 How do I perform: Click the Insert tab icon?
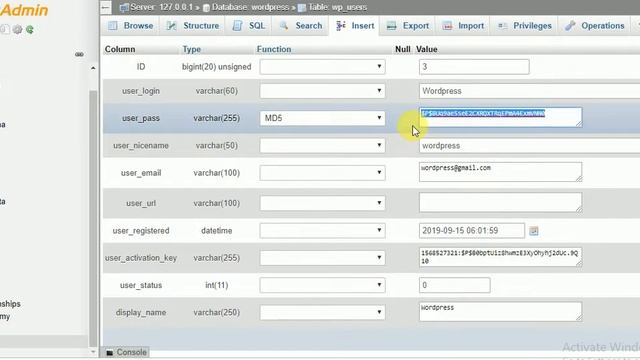[x=341, y=26]
